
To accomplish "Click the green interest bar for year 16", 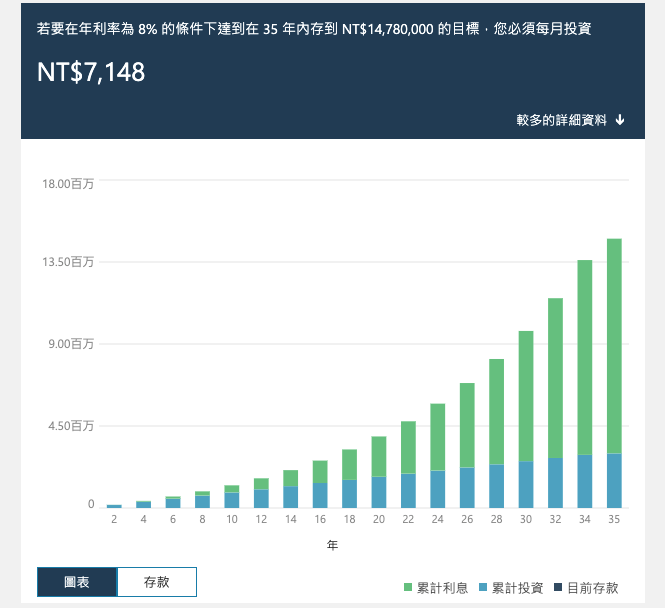I will click(320, 472).
